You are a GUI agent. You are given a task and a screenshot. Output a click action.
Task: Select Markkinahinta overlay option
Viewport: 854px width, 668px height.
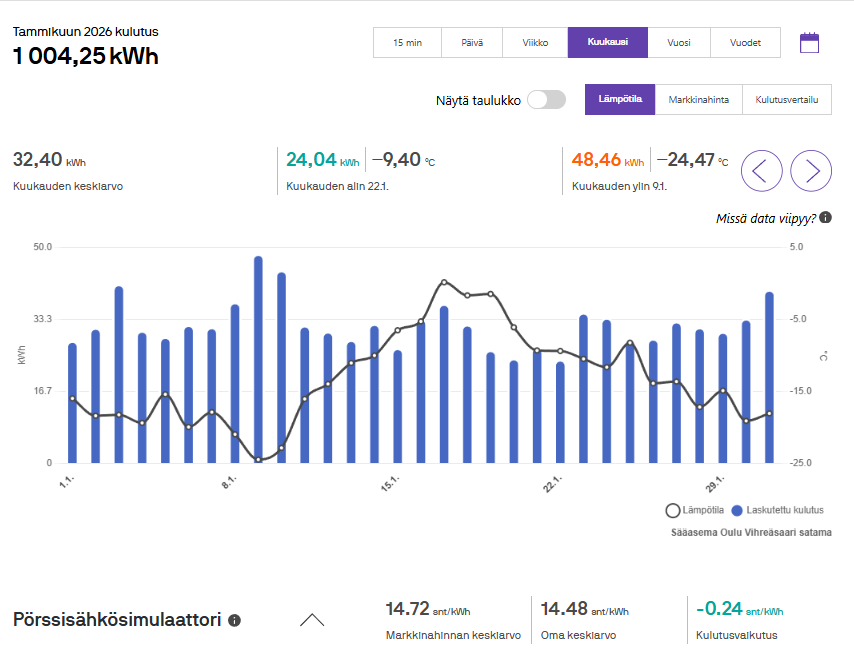[698, 100]
